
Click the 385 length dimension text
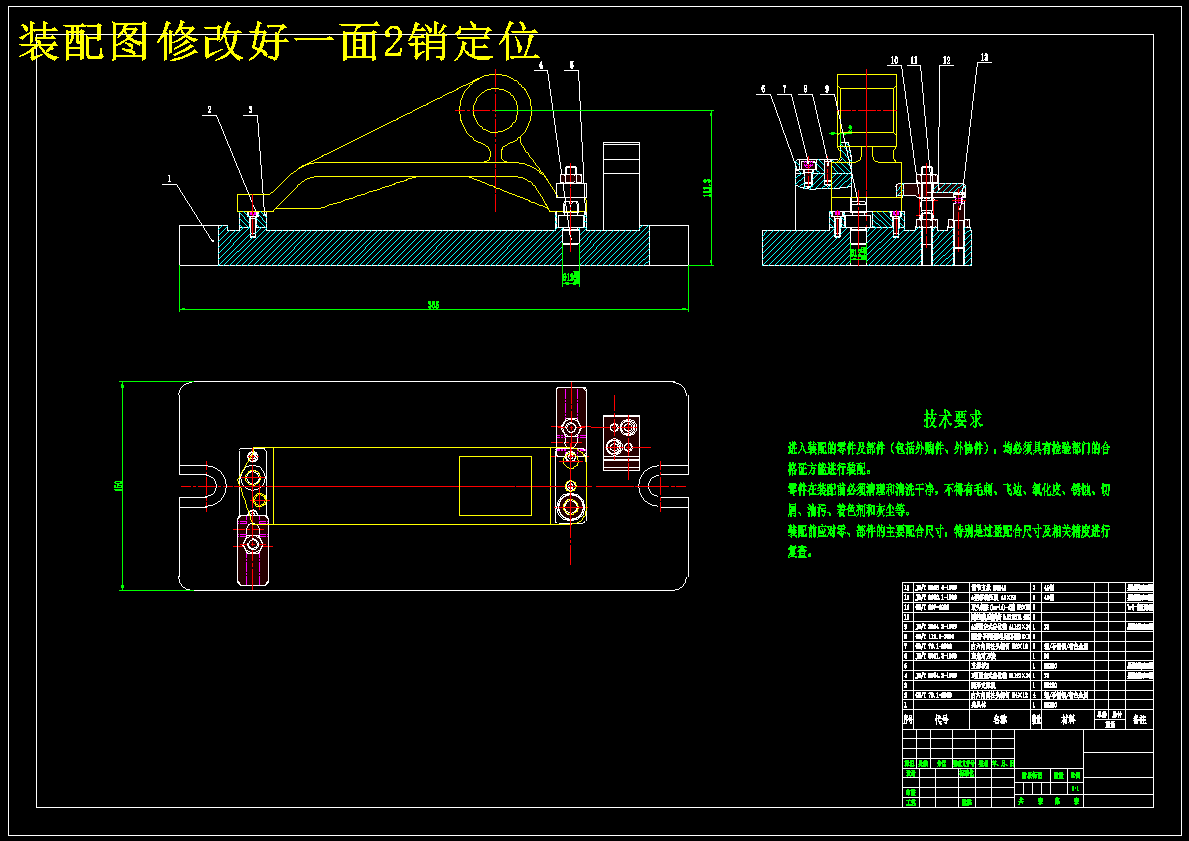coord(433,306)
